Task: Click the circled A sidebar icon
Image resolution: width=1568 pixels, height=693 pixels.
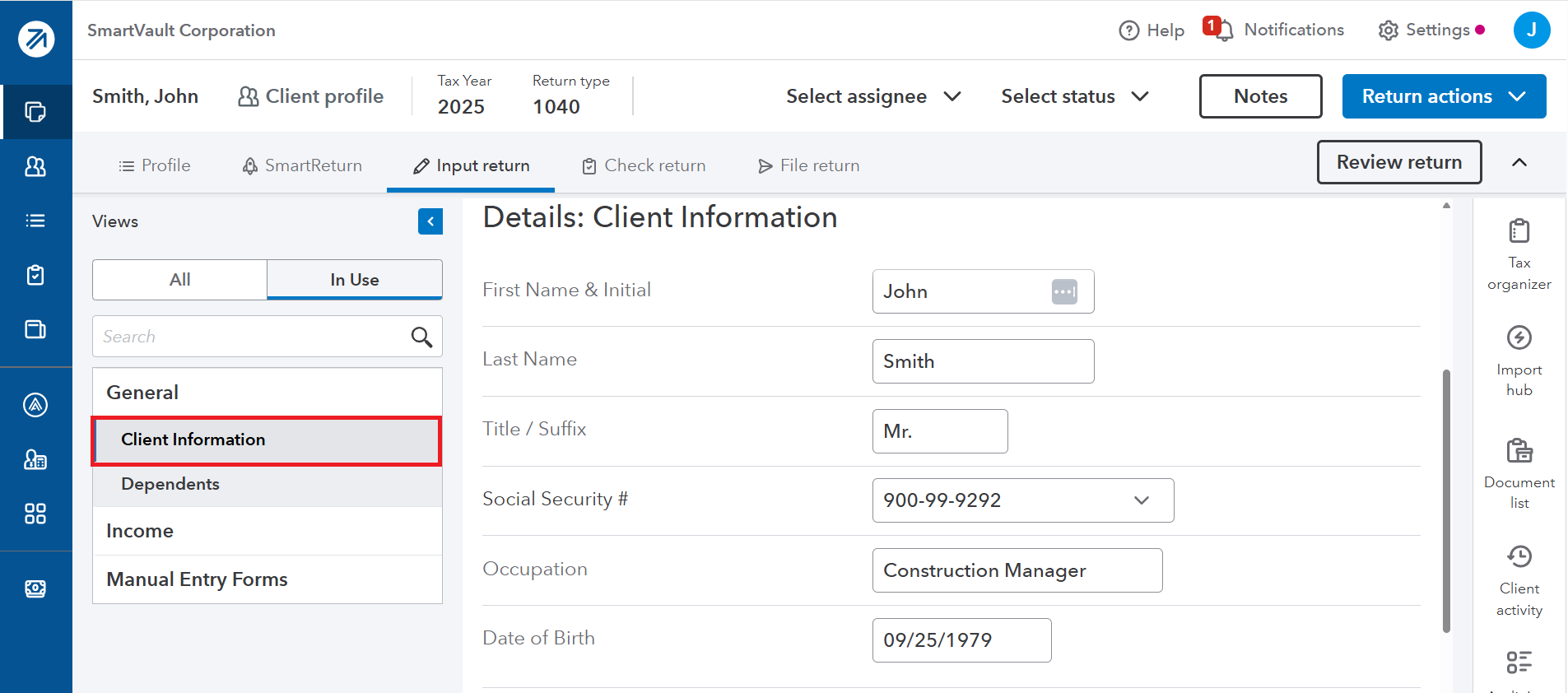Action: point(35,405)
